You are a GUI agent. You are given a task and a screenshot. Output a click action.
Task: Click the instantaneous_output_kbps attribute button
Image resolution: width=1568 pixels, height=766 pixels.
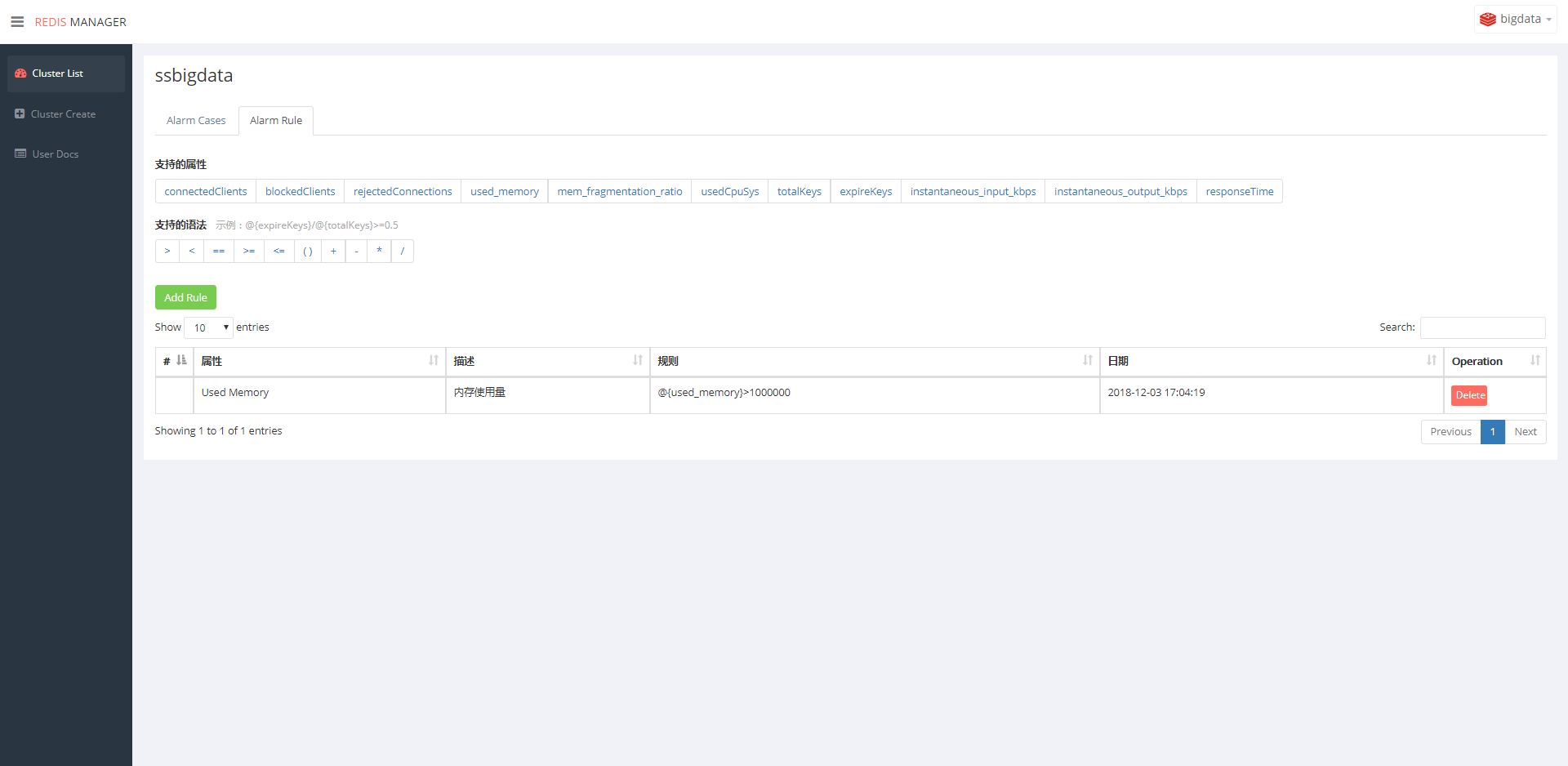click(1120, 191)
